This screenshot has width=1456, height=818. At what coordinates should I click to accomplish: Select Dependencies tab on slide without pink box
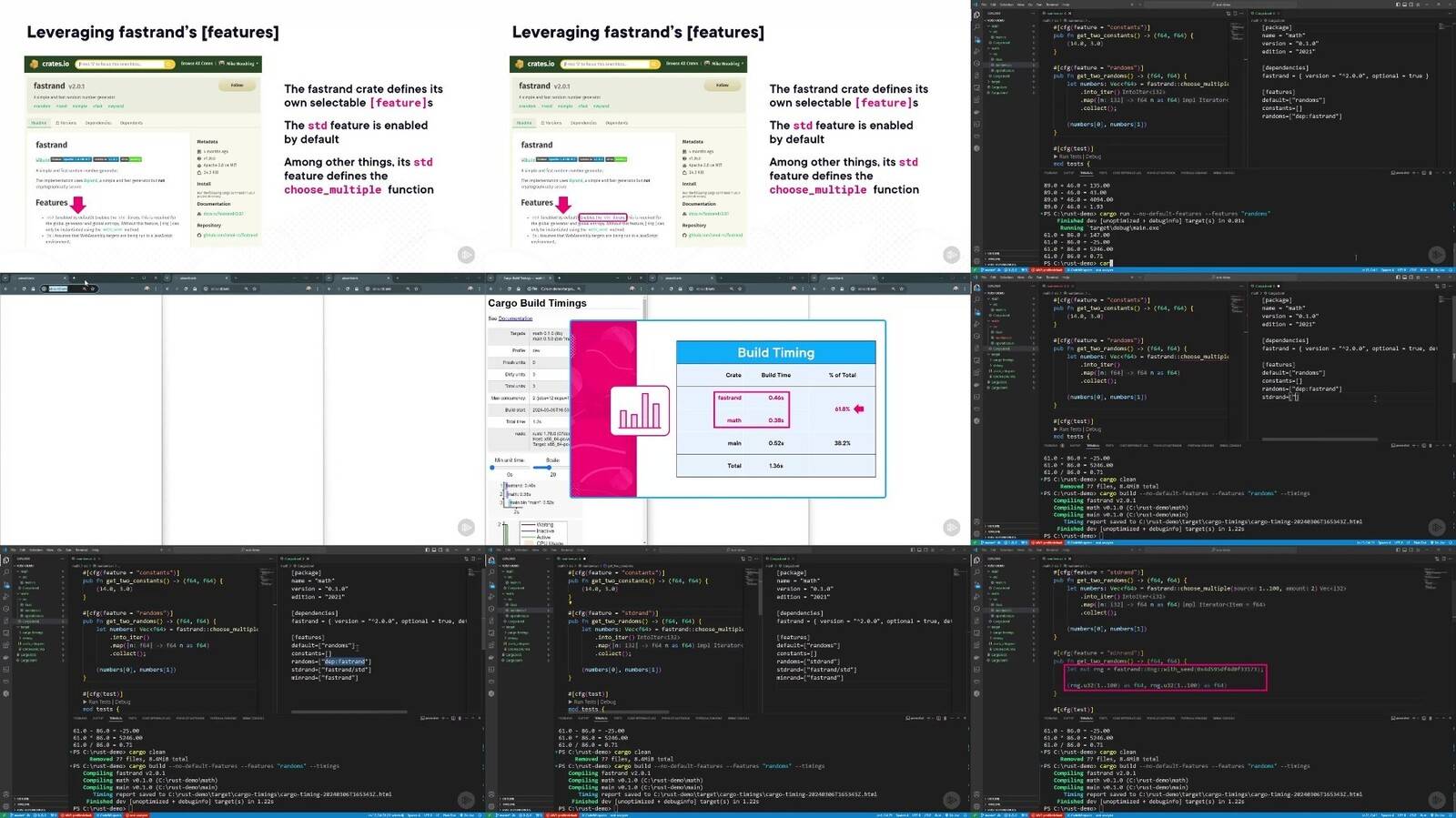click(x=98, y=123)
